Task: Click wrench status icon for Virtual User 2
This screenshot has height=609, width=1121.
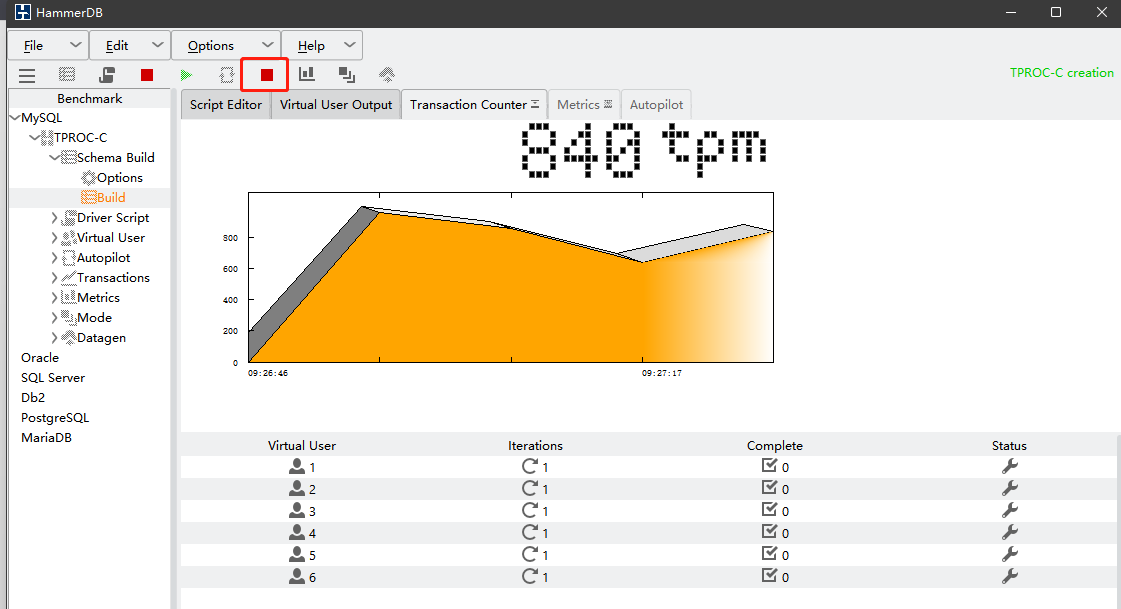Action: pyautogui.click(x=1009, y=488)
